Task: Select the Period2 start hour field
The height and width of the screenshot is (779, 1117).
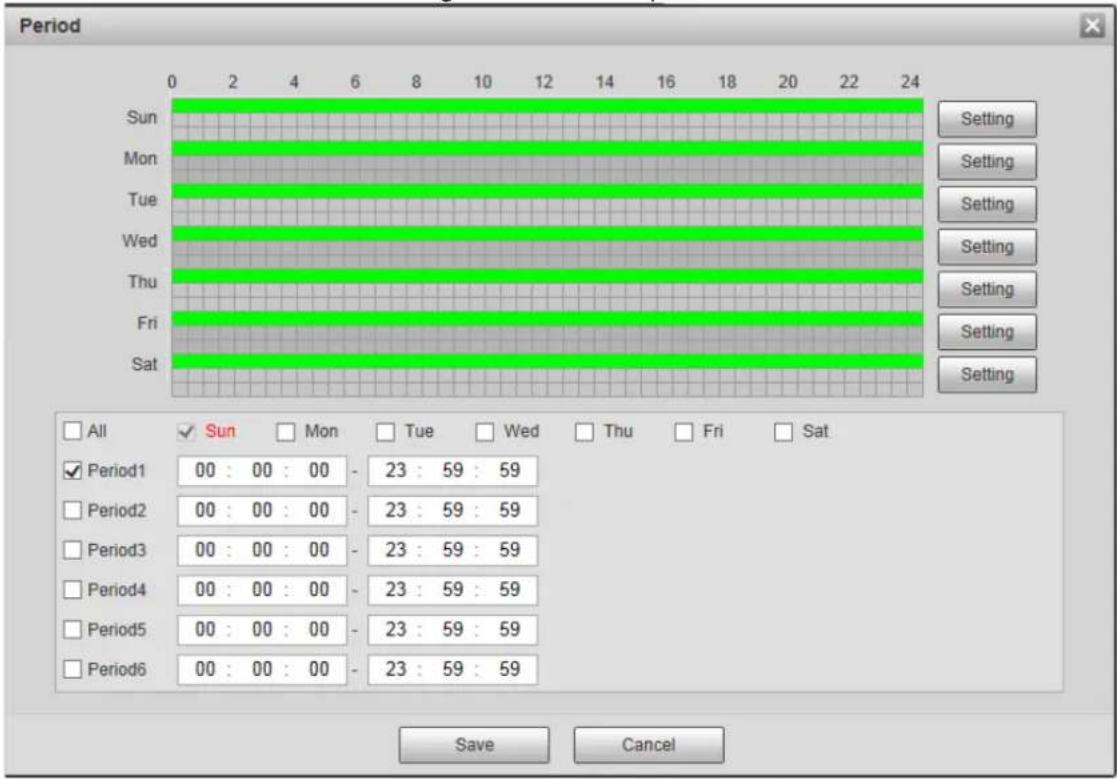Action: coord(205,511)
